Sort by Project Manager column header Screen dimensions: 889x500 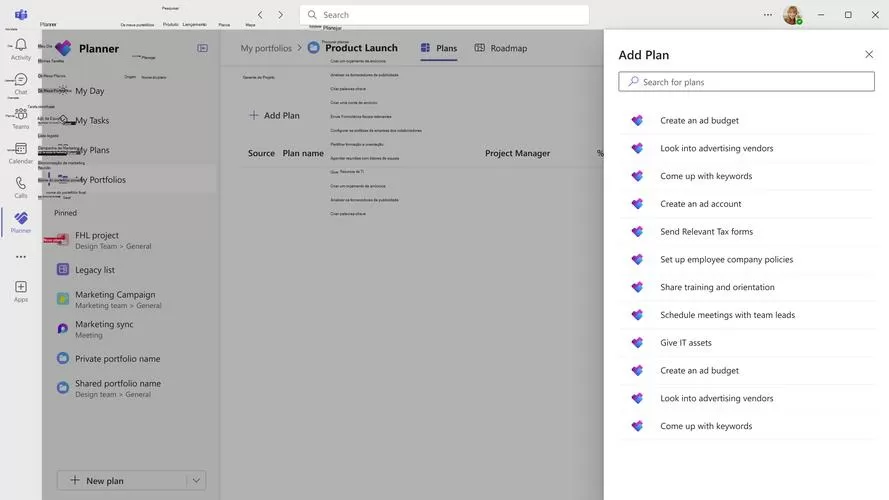point(517,153)
